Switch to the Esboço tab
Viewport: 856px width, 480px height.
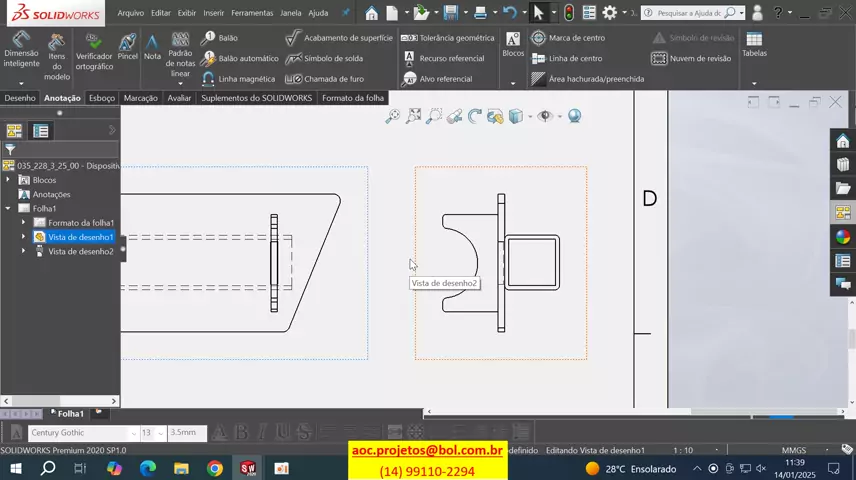(x=102, y=98)
